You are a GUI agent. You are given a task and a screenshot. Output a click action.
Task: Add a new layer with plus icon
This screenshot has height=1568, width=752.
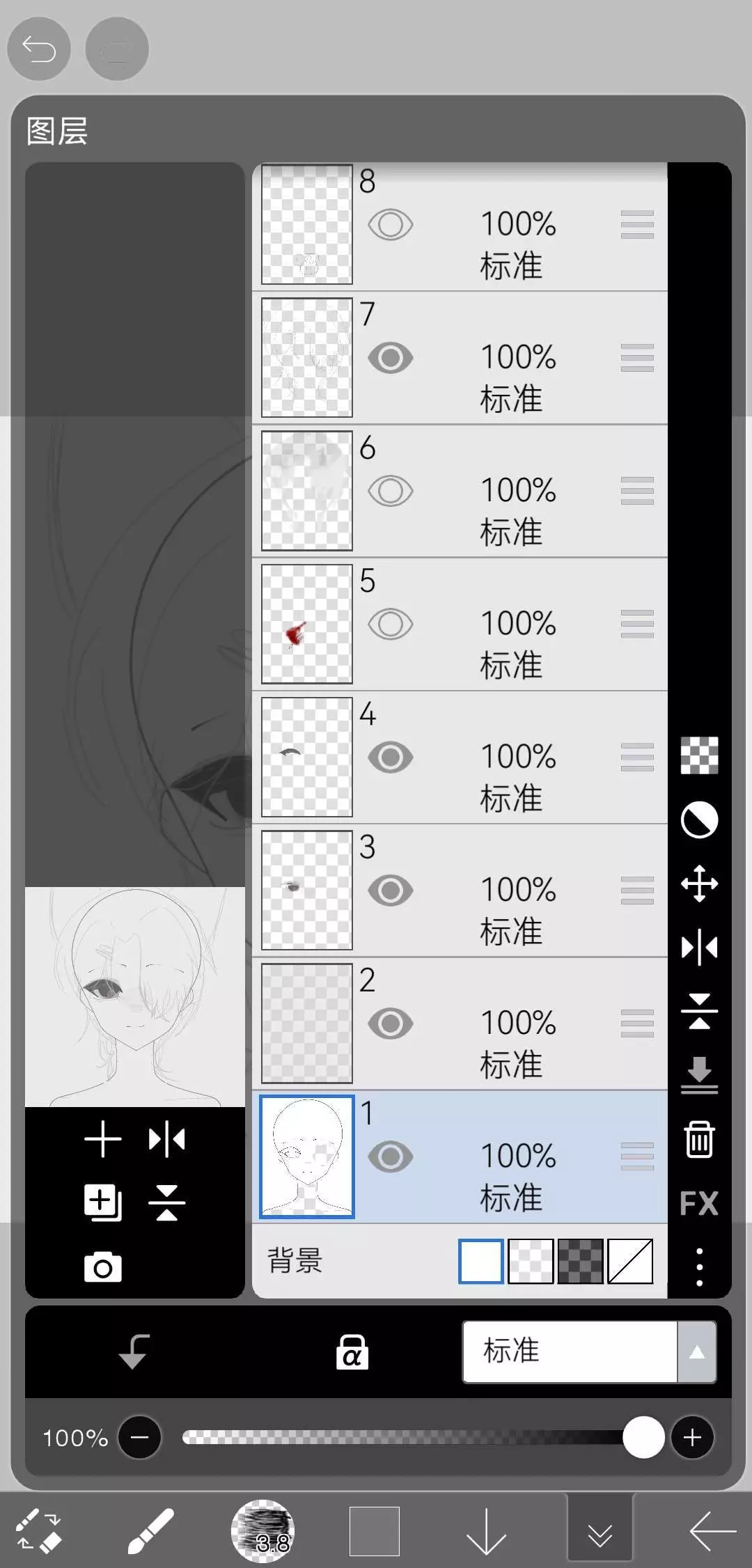click(x=102, y=1140)
